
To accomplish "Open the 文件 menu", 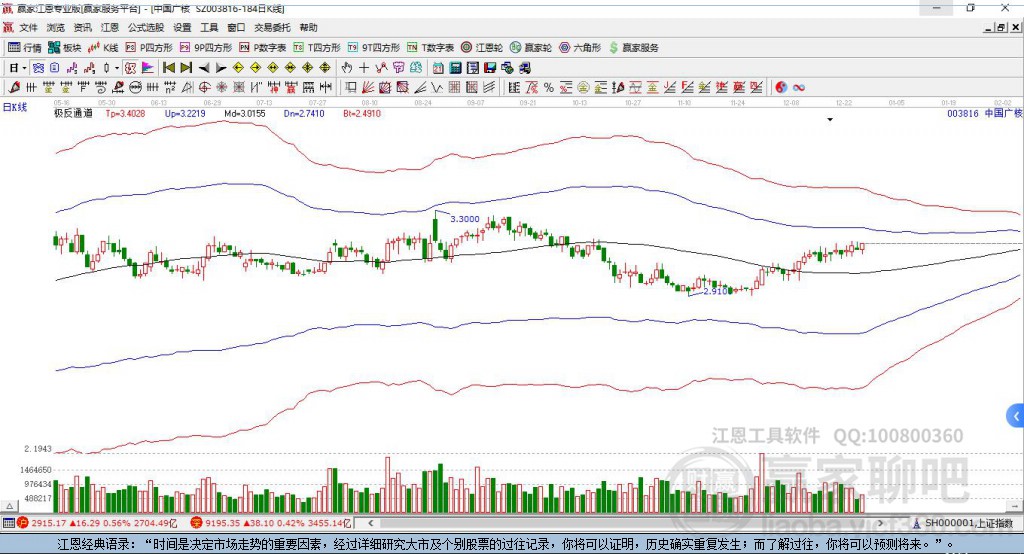I will point(28,27).
